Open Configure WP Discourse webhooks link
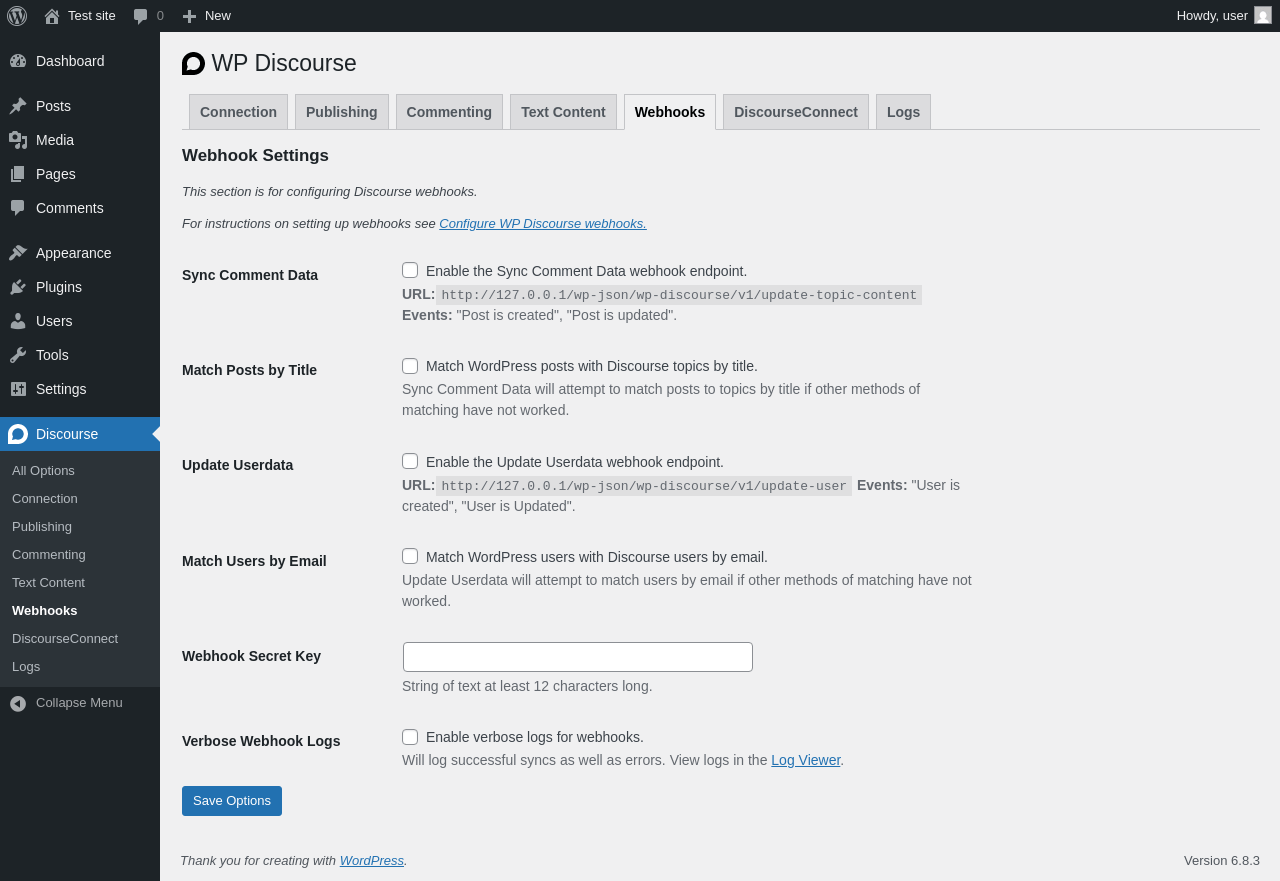The height and width of the screenshot is (881, 1280). pos(543,224)
